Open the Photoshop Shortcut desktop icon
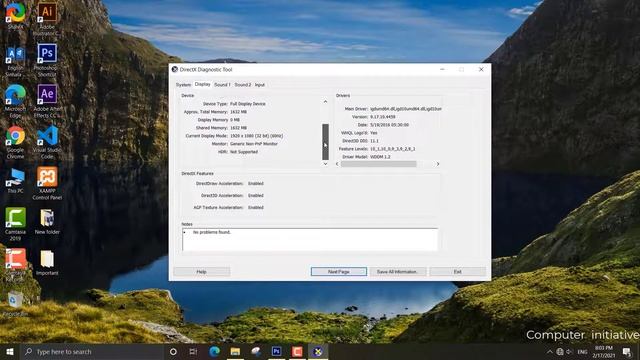The height and width of the screenshot is (360, 640). (47, 60)
